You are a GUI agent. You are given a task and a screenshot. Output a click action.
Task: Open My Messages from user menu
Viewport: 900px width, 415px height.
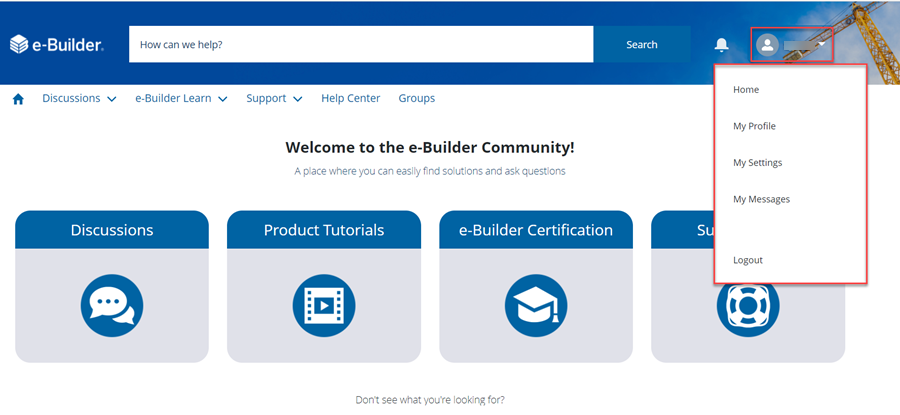[x=761, y=199]
